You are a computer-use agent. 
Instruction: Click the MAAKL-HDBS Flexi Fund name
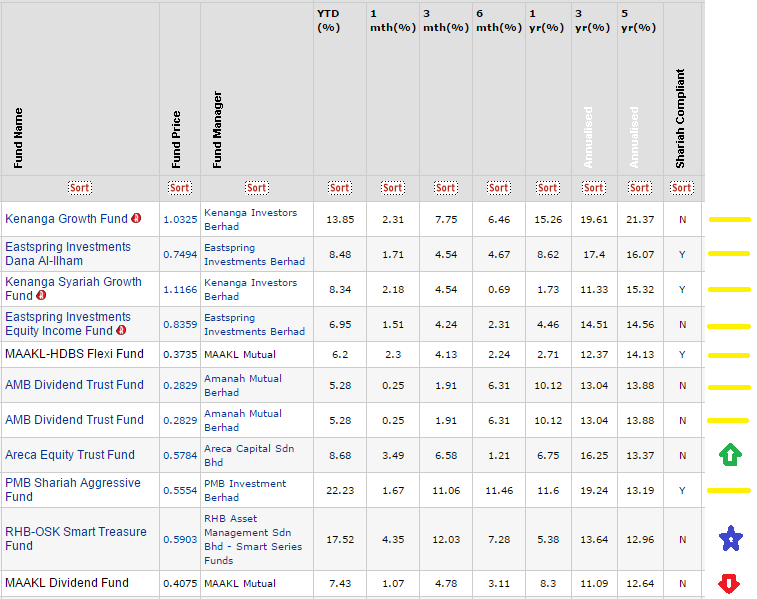[x=74, y=354]
